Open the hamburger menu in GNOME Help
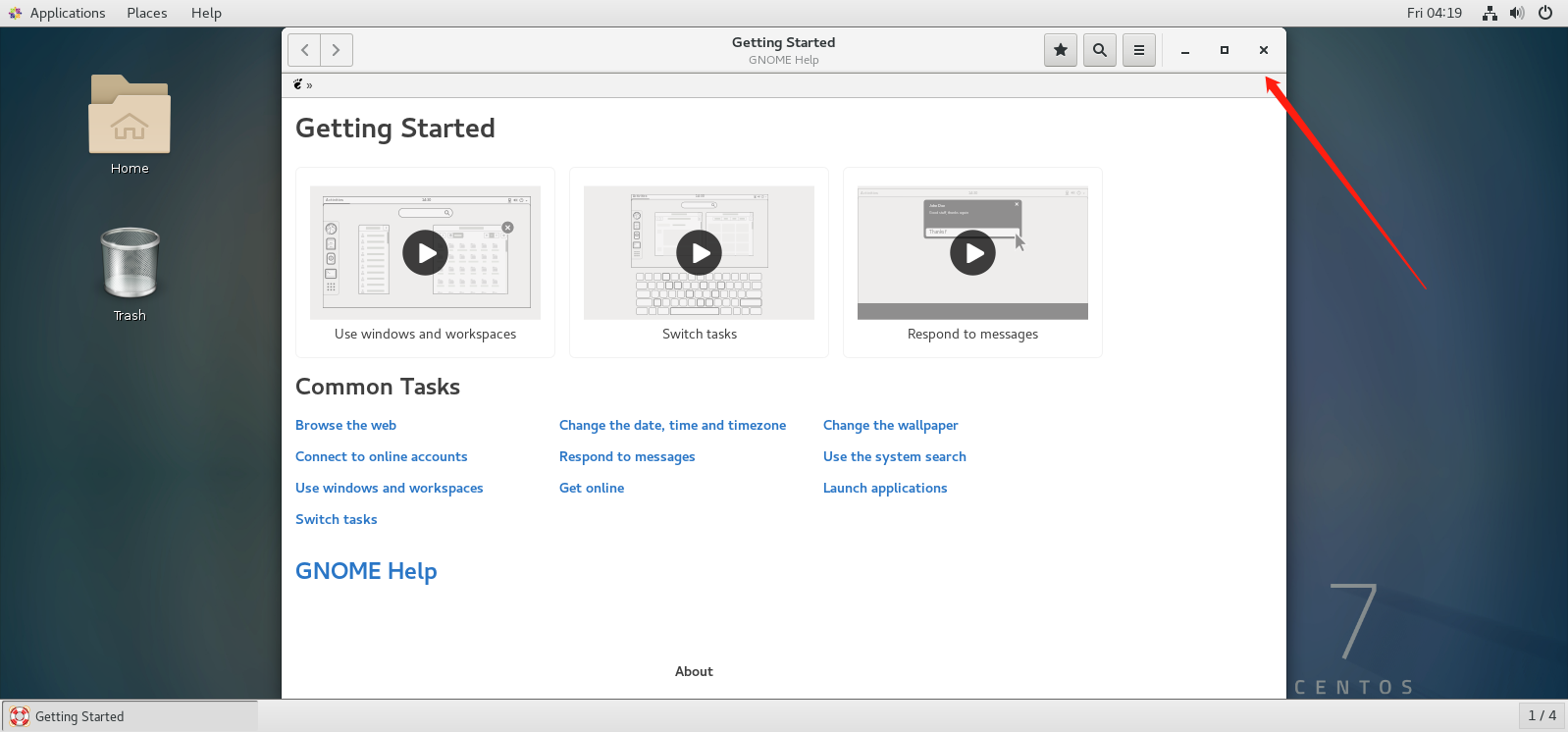The height and width of the screenshot is (732, 1568). [1139, 50]
